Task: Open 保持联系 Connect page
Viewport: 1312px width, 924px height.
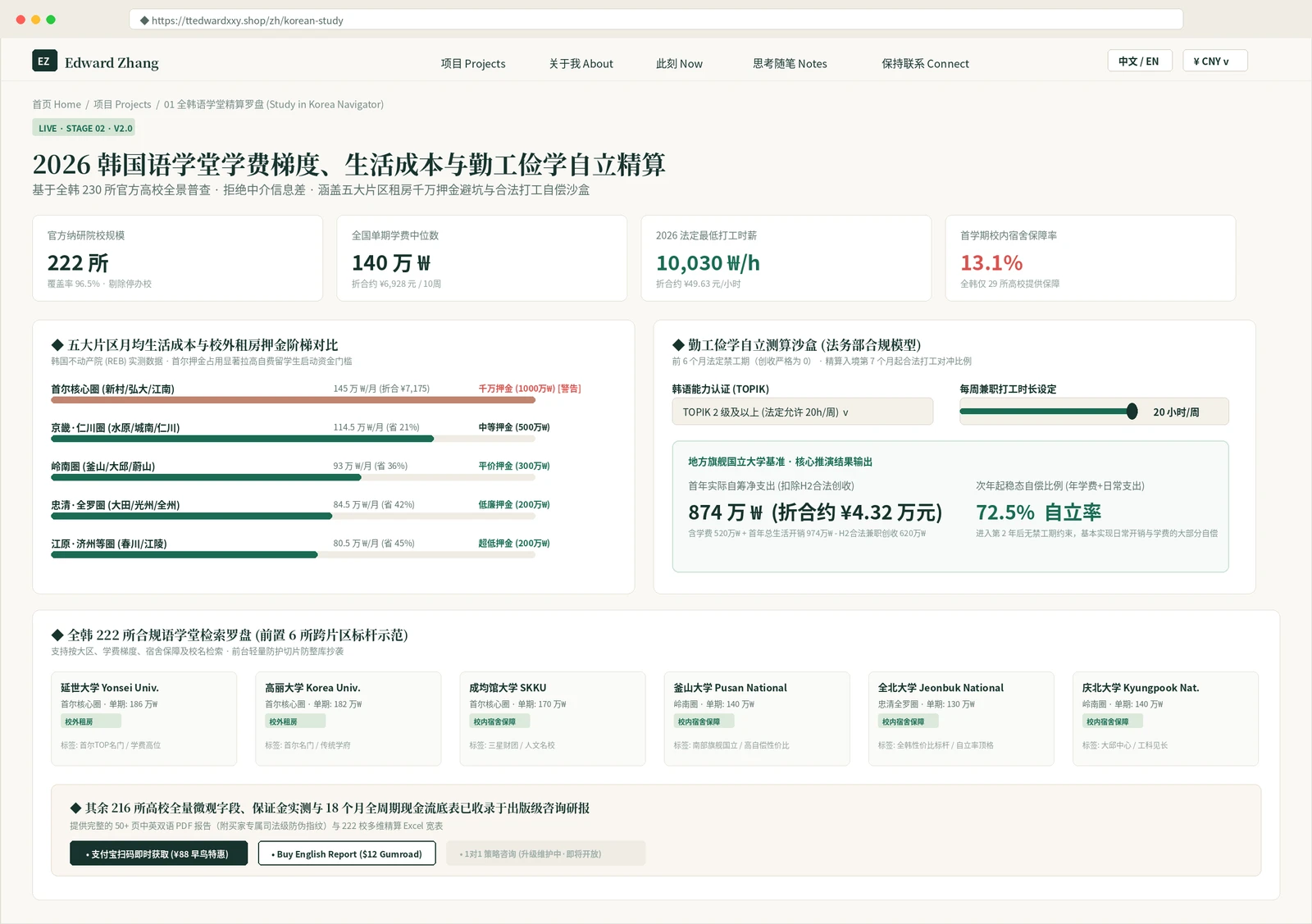Action: click(925, 63)
